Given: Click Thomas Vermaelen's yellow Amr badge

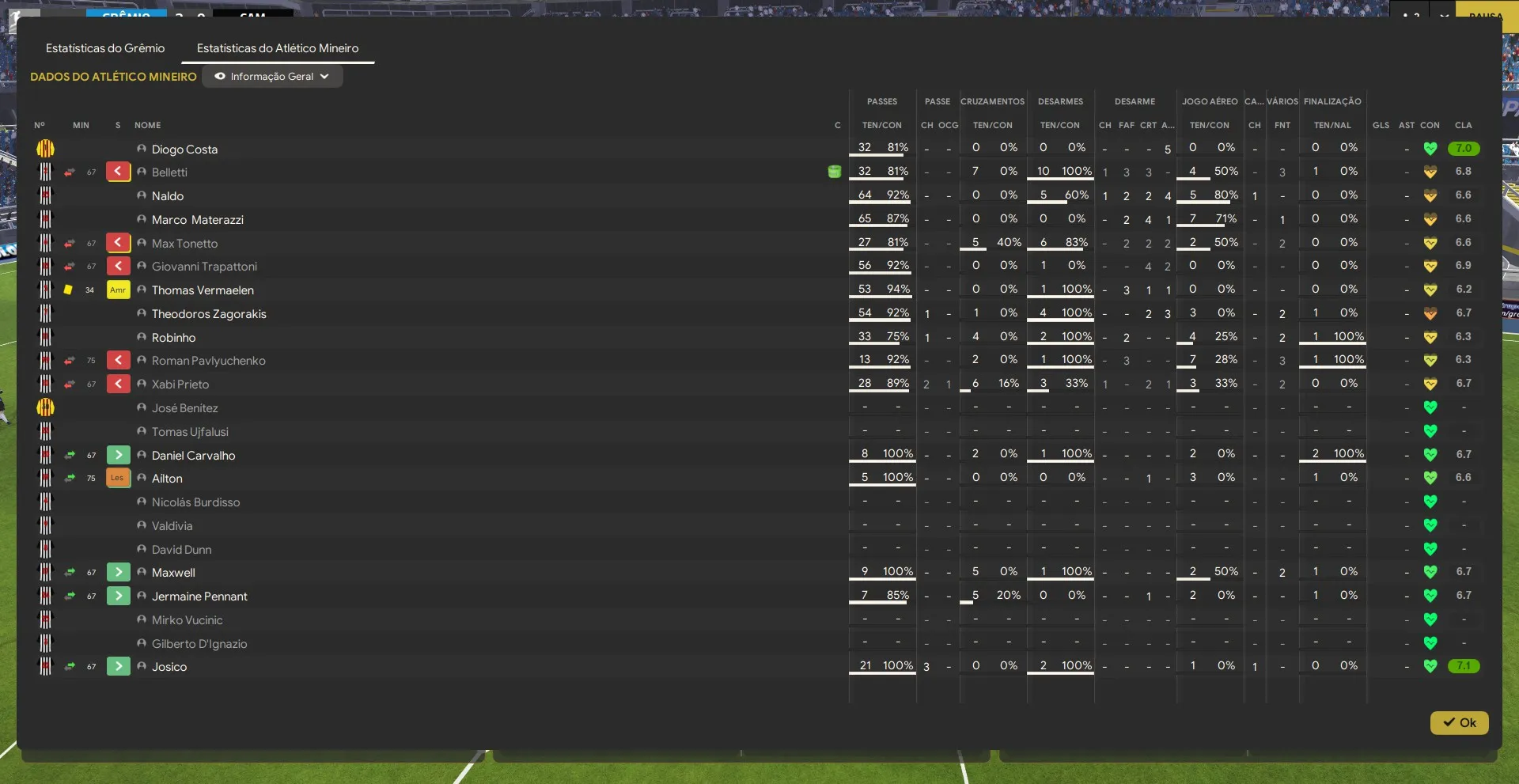Looking at the screenshot, I should pyautogui.click(x=118, y=290).
